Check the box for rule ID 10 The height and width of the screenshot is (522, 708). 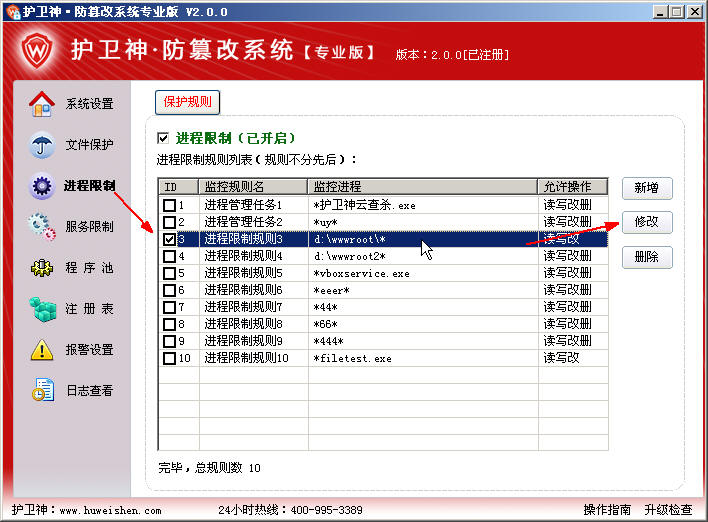[169, 359]
